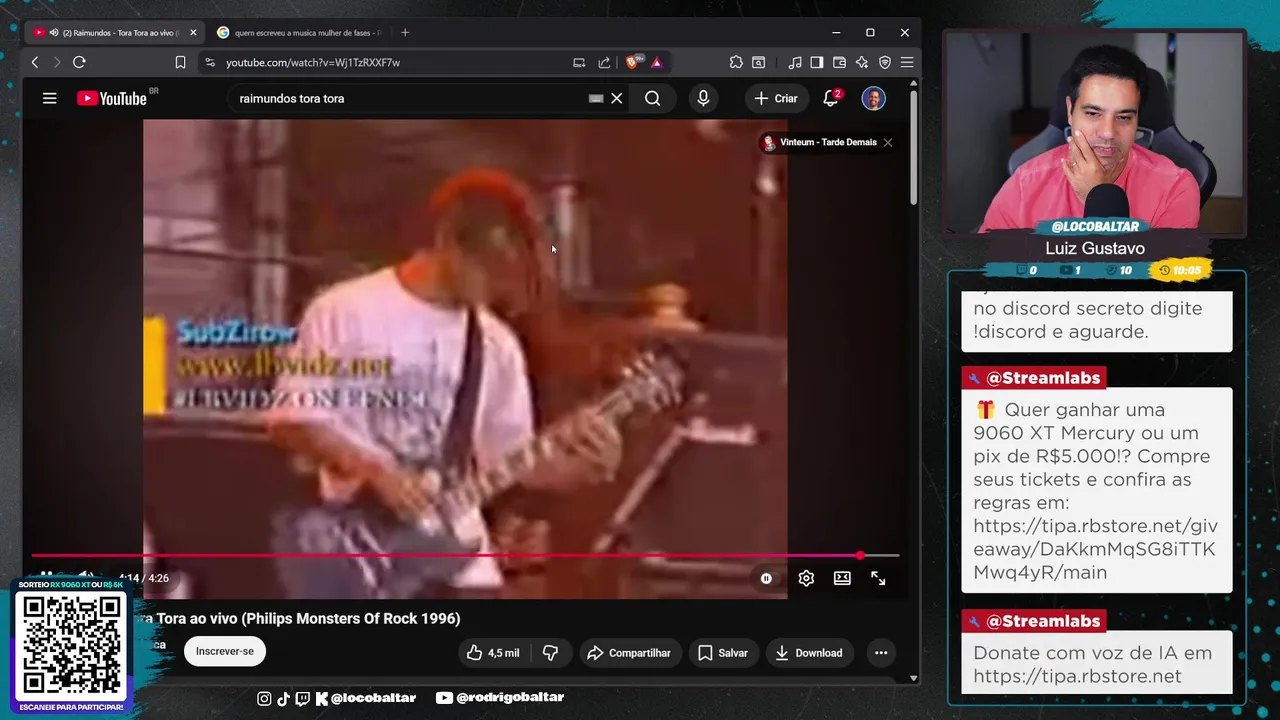This screenshot has height=720, width=1280.
Task: Click the video title '(Philips Monsters Of Rock 1996)'
Action: [x=351, y=618]
